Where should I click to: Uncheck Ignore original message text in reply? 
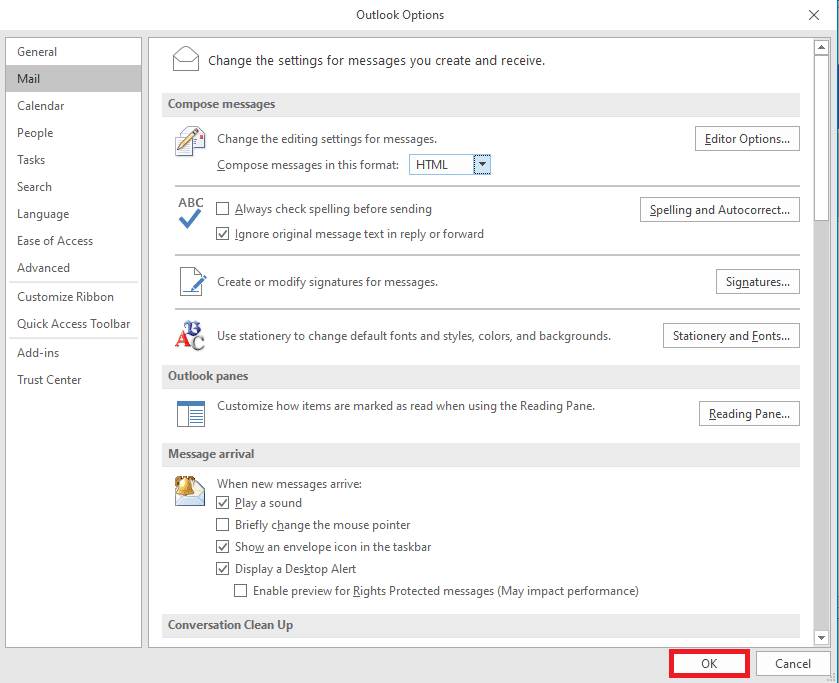point(223,234)
